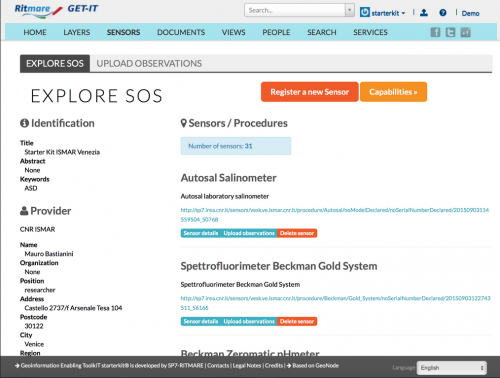Click the Twitter icon in navbar
The height and width of the screenshot is (378, 500).
(x=450, y=32)
